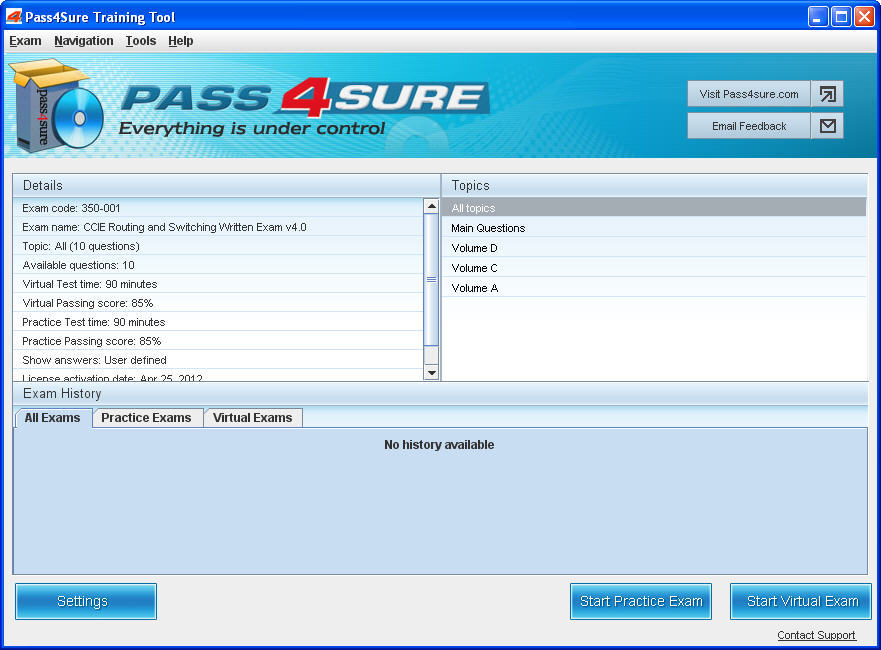Click the Pass4Sure software box logo
This screenshot has width=881, height=650.
point(56,106)
